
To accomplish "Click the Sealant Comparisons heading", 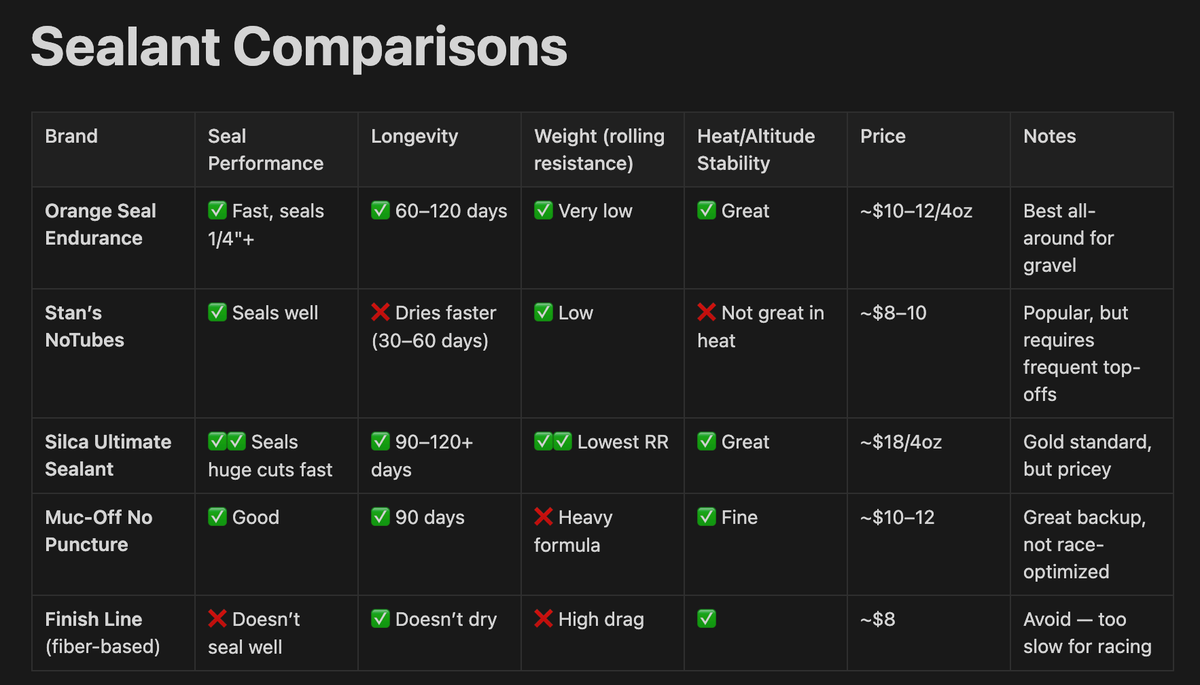I will click(299, 48).
